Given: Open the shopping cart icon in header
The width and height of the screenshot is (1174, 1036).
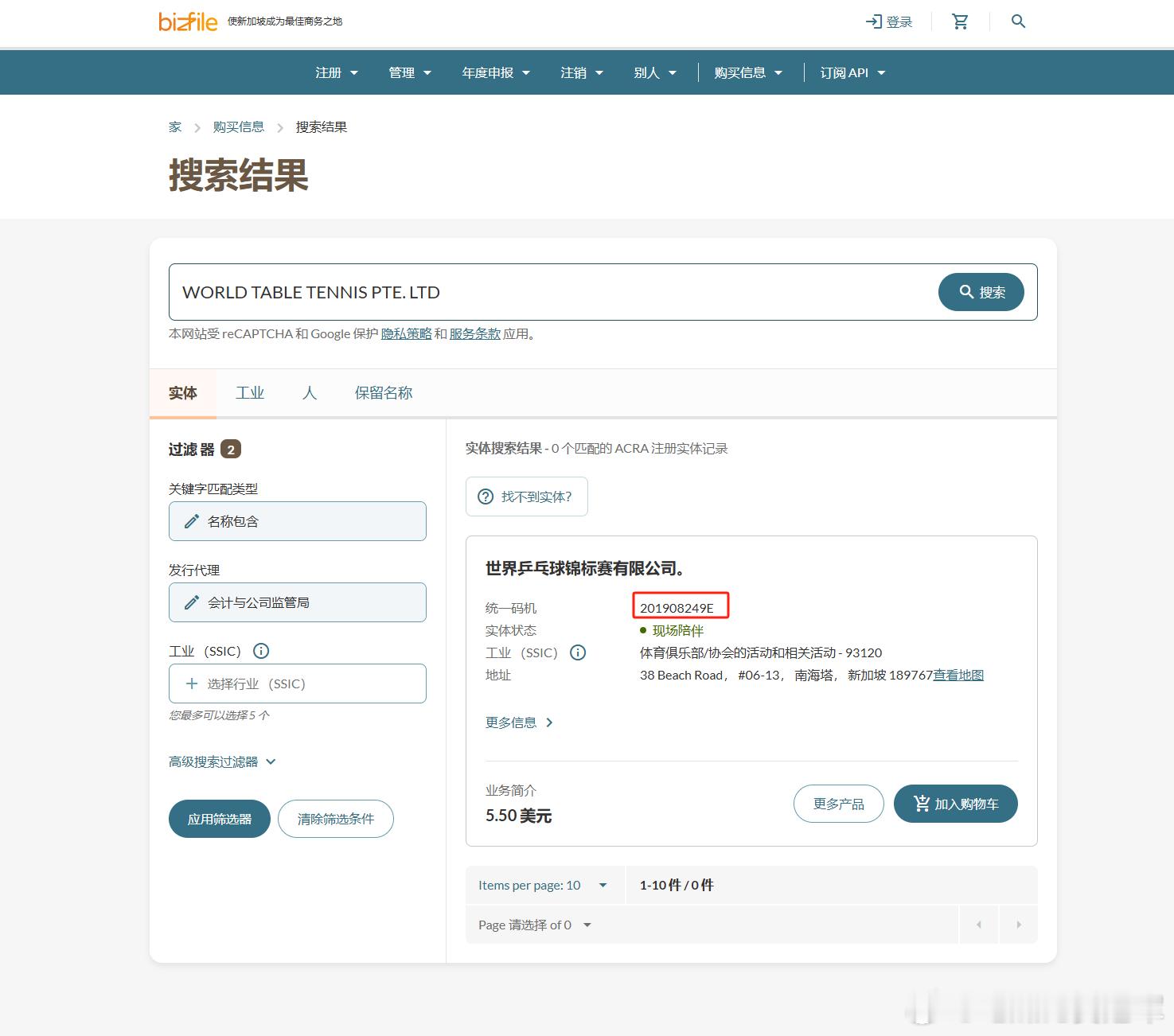Looking at the screenshot, I should pyautogui.click(x=960, y=21).
